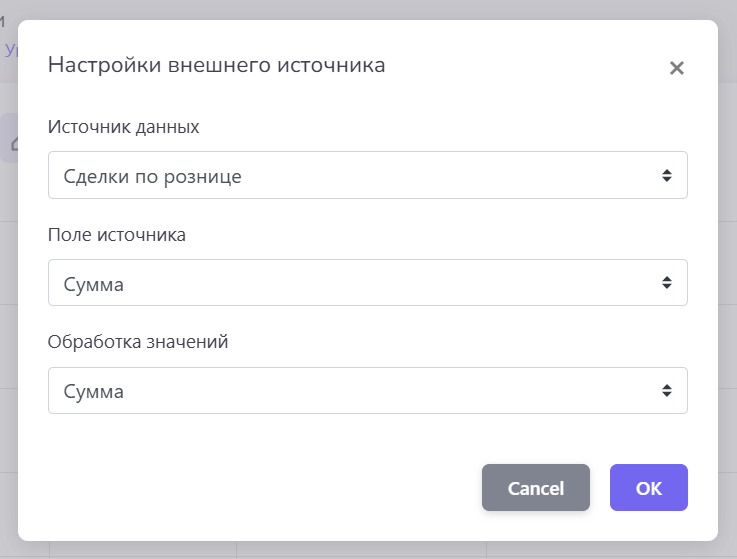Click the purple link in the top-left corner
The width and height of the screenshot is (737, 559).
point(9,49)
